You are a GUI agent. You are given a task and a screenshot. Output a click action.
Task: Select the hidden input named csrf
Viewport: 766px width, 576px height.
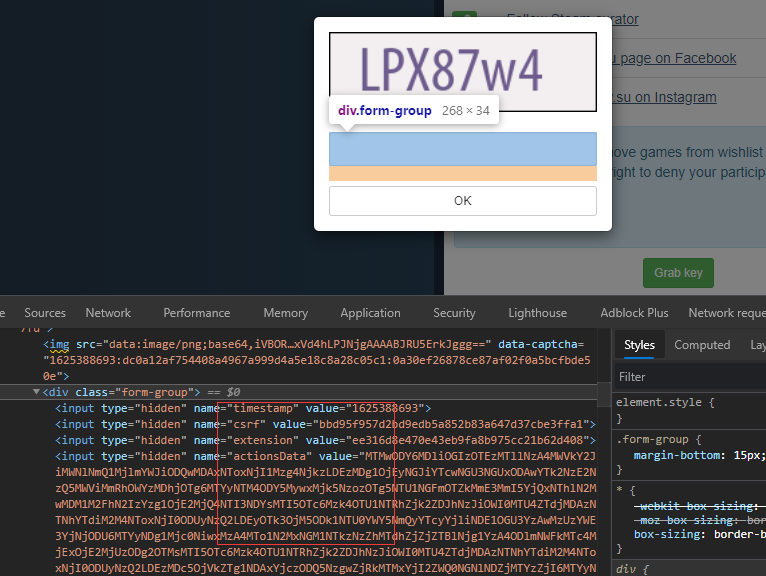(325, 424)
